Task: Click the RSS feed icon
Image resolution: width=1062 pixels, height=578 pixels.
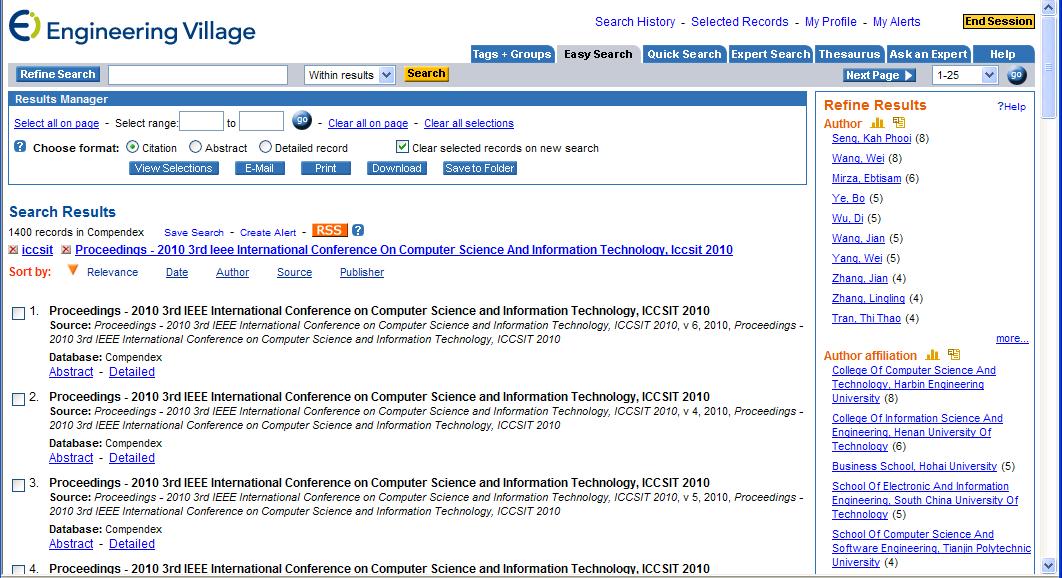Action: click(329, 230)
